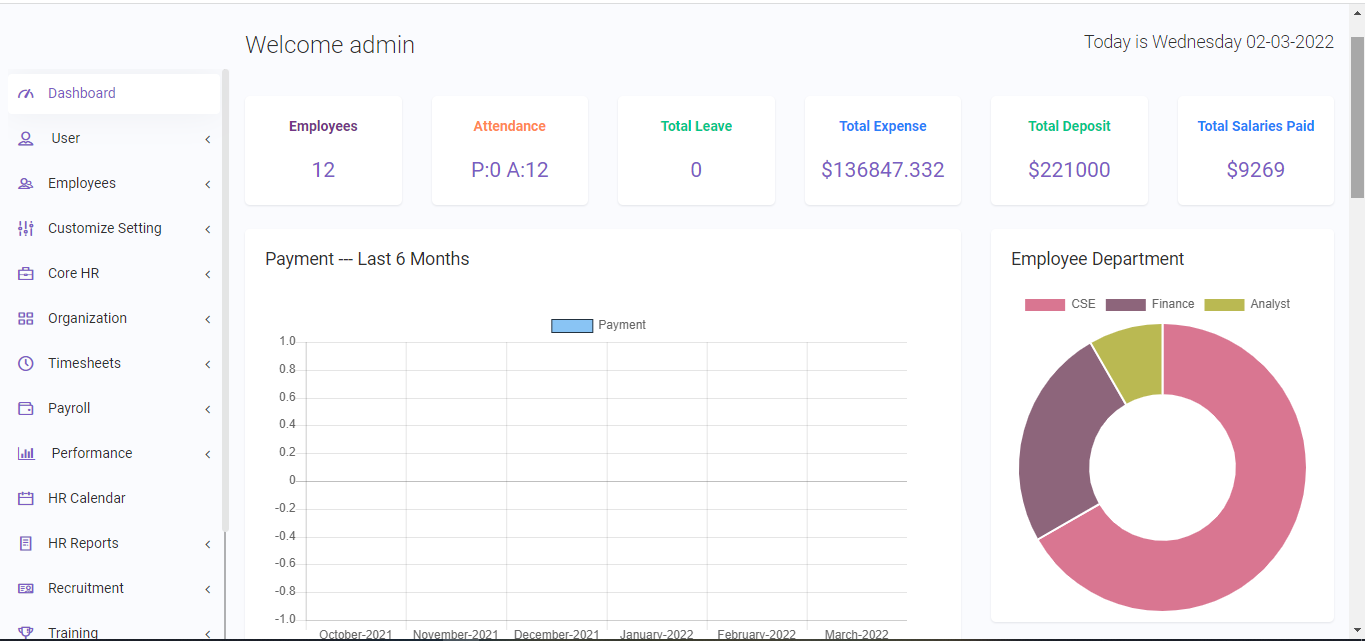Click the Timesheets clock icon
The image size is (1365, 641).
click(26, 364)
